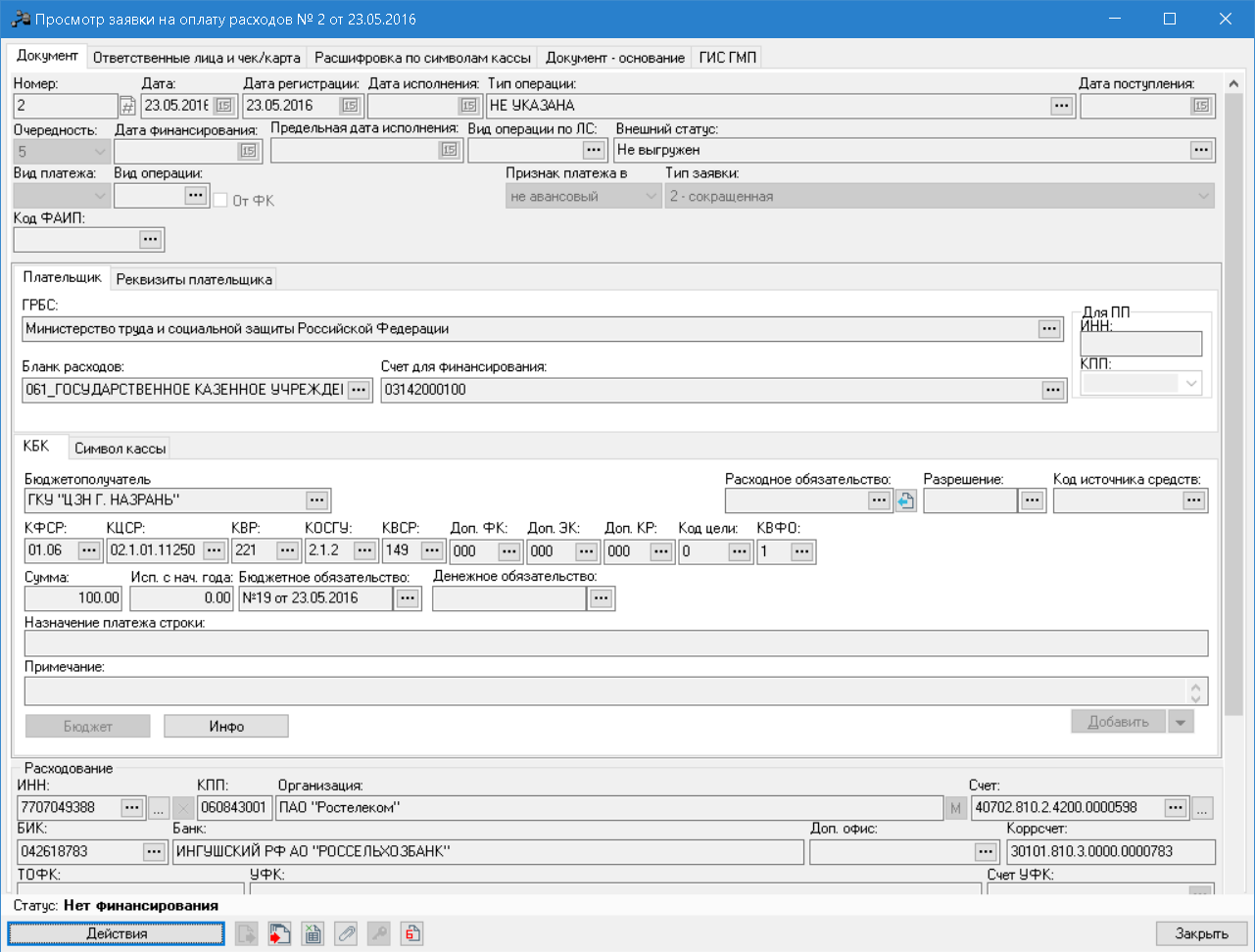Viewport: 1255px width, 952px height.
Task: Open the КПП dropdown in Для ПП
Action: (1191, 383)
